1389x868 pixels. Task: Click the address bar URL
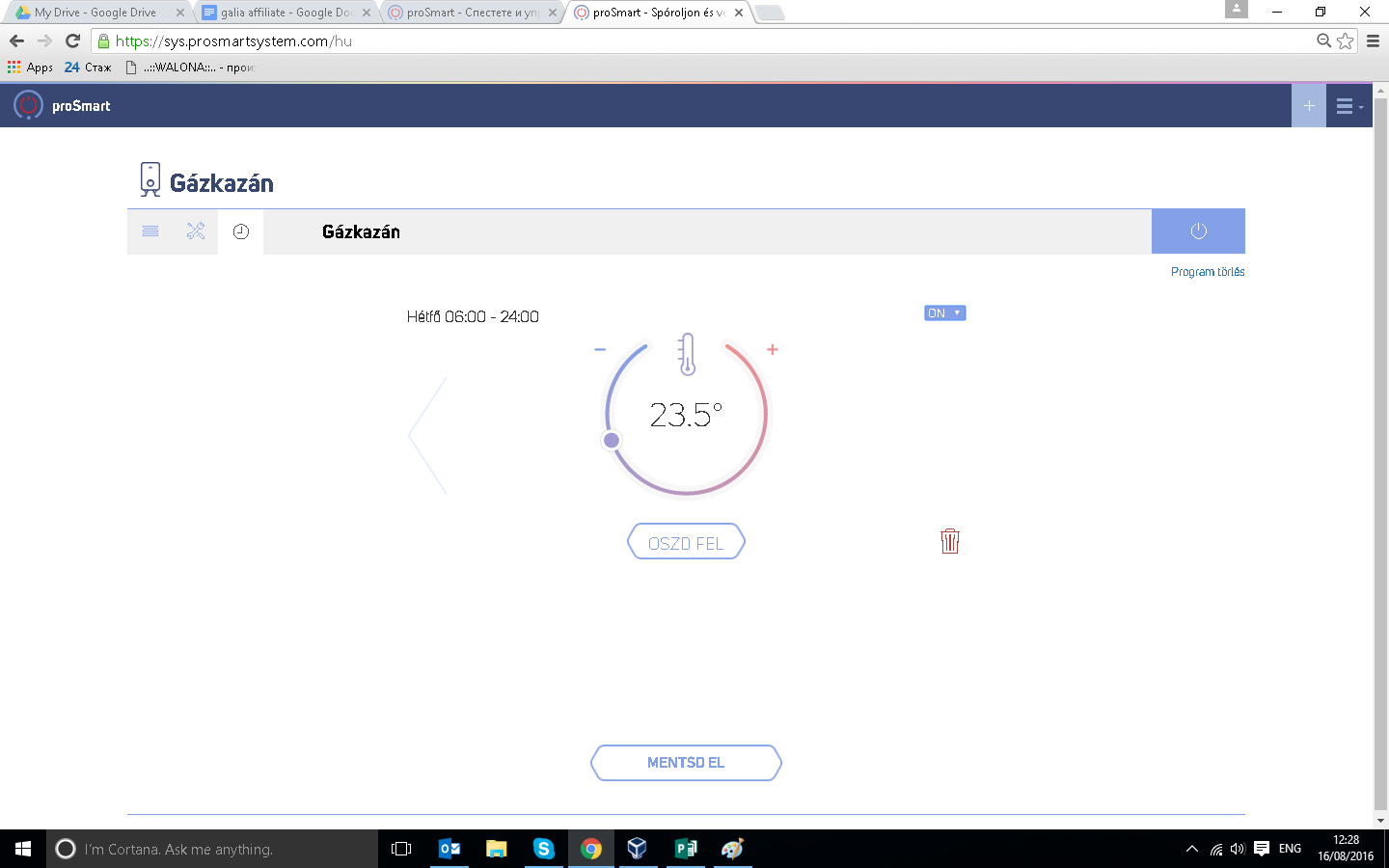[x=233, y=41]
